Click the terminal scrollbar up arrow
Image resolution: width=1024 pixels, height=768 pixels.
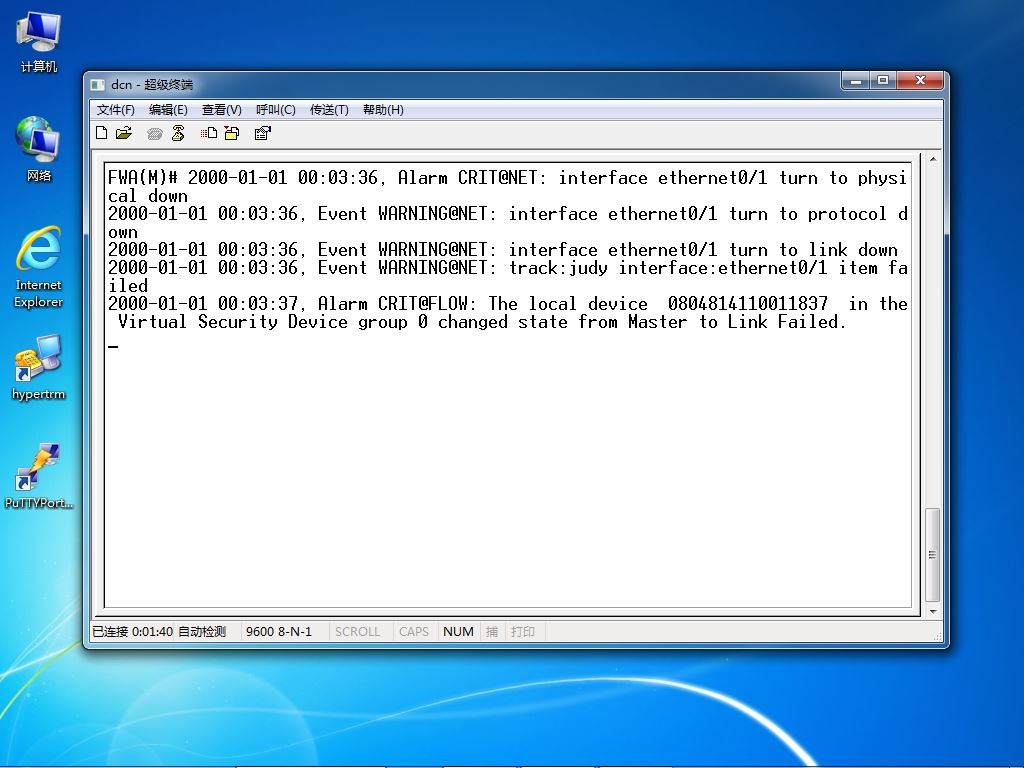(x=933, y=159)
